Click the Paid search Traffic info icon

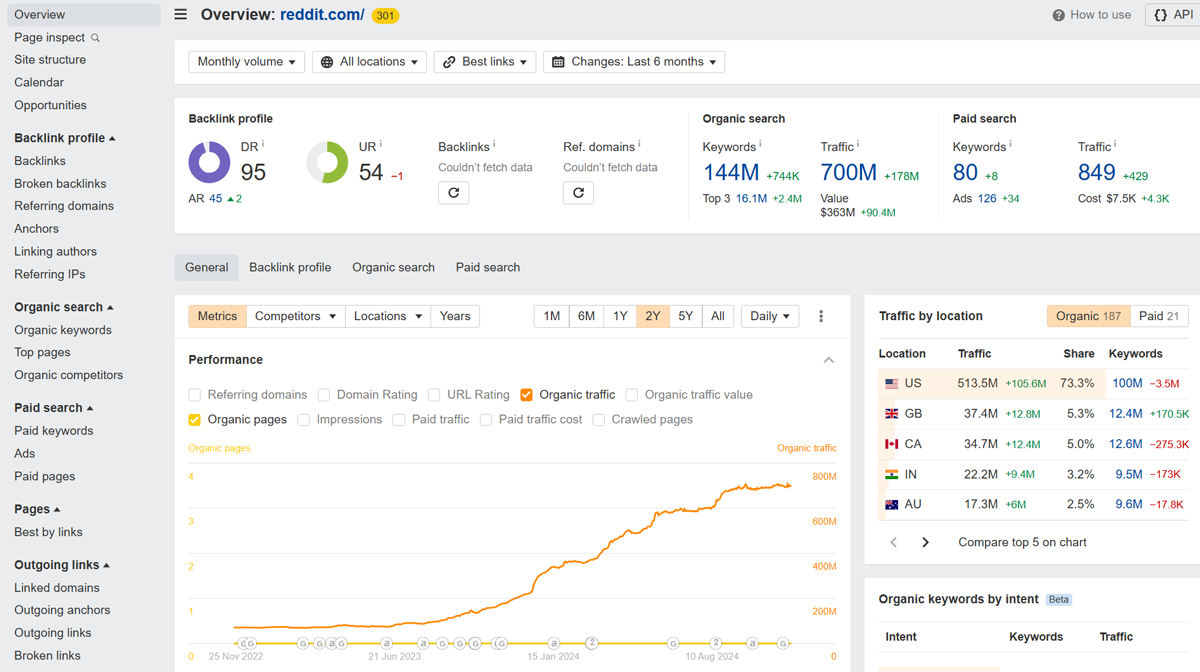point(1116,144)
